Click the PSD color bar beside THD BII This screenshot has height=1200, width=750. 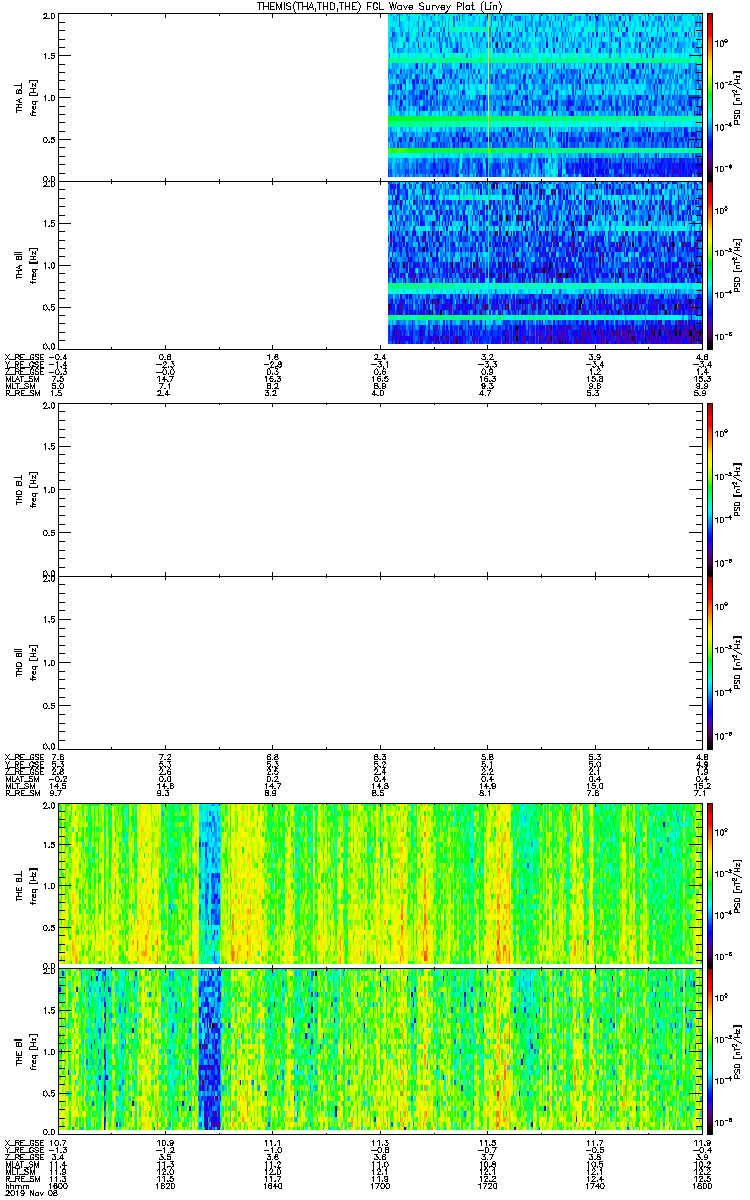coord(710,661)
